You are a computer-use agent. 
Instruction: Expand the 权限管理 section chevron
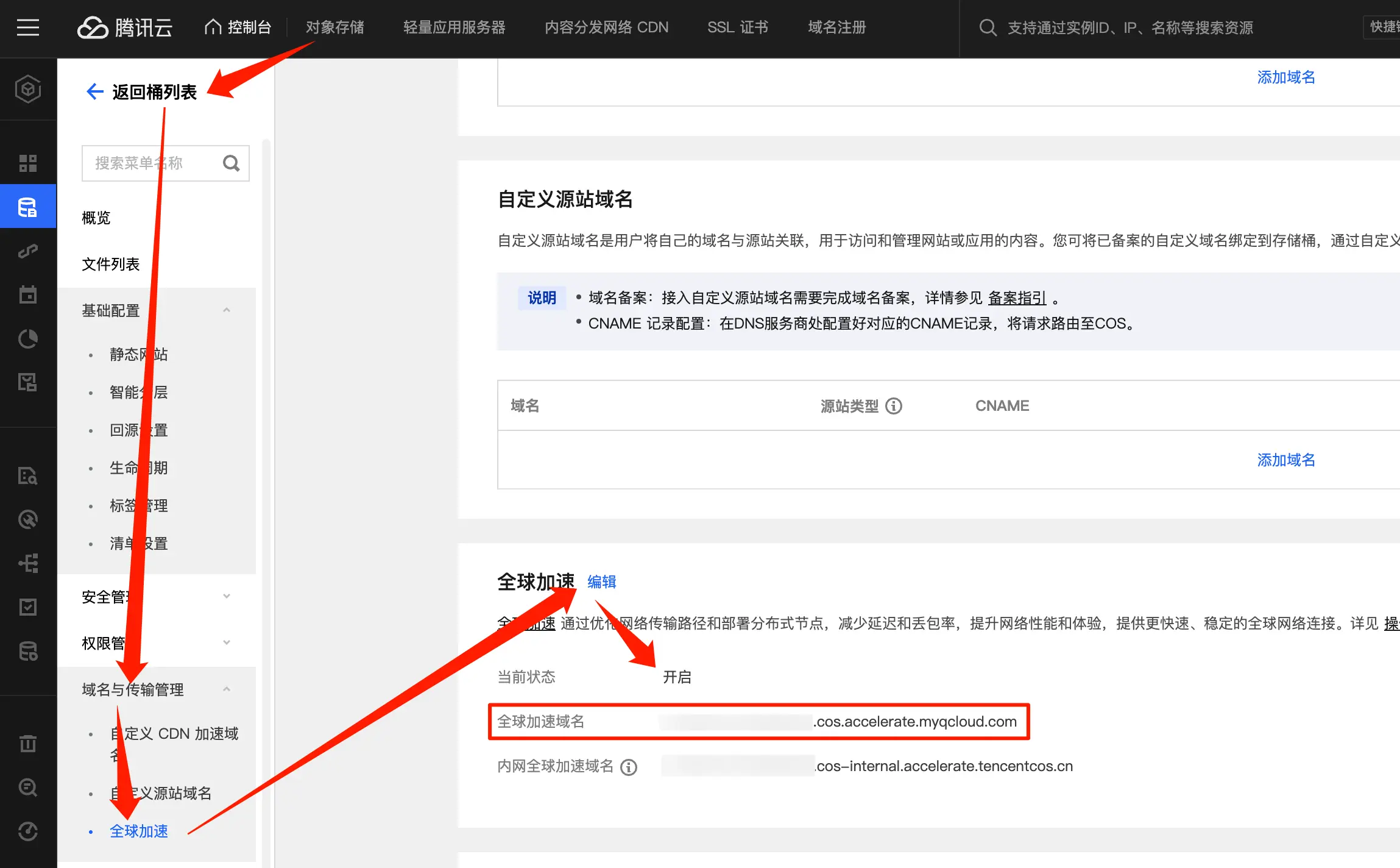tap(227, 642)
